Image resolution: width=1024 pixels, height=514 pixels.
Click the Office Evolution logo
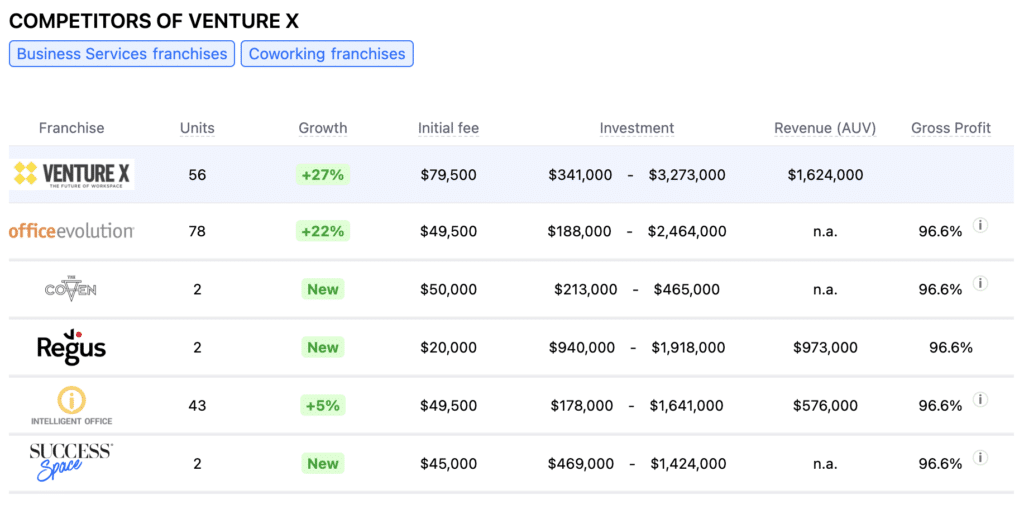[71, 231]
